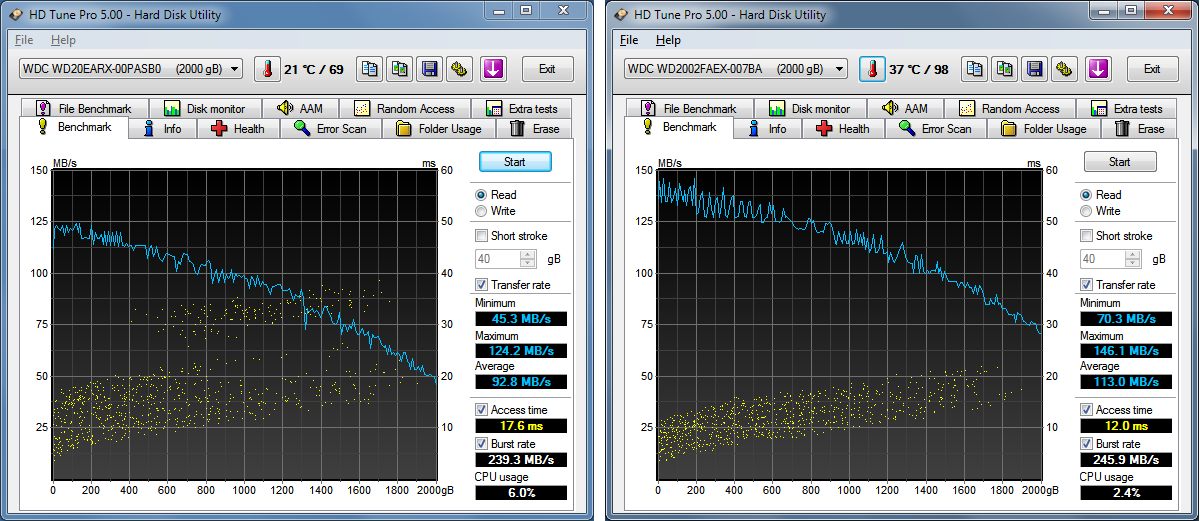Click Start button in WD20EARX window
The image size is (1200, 521).
[515, 161]
